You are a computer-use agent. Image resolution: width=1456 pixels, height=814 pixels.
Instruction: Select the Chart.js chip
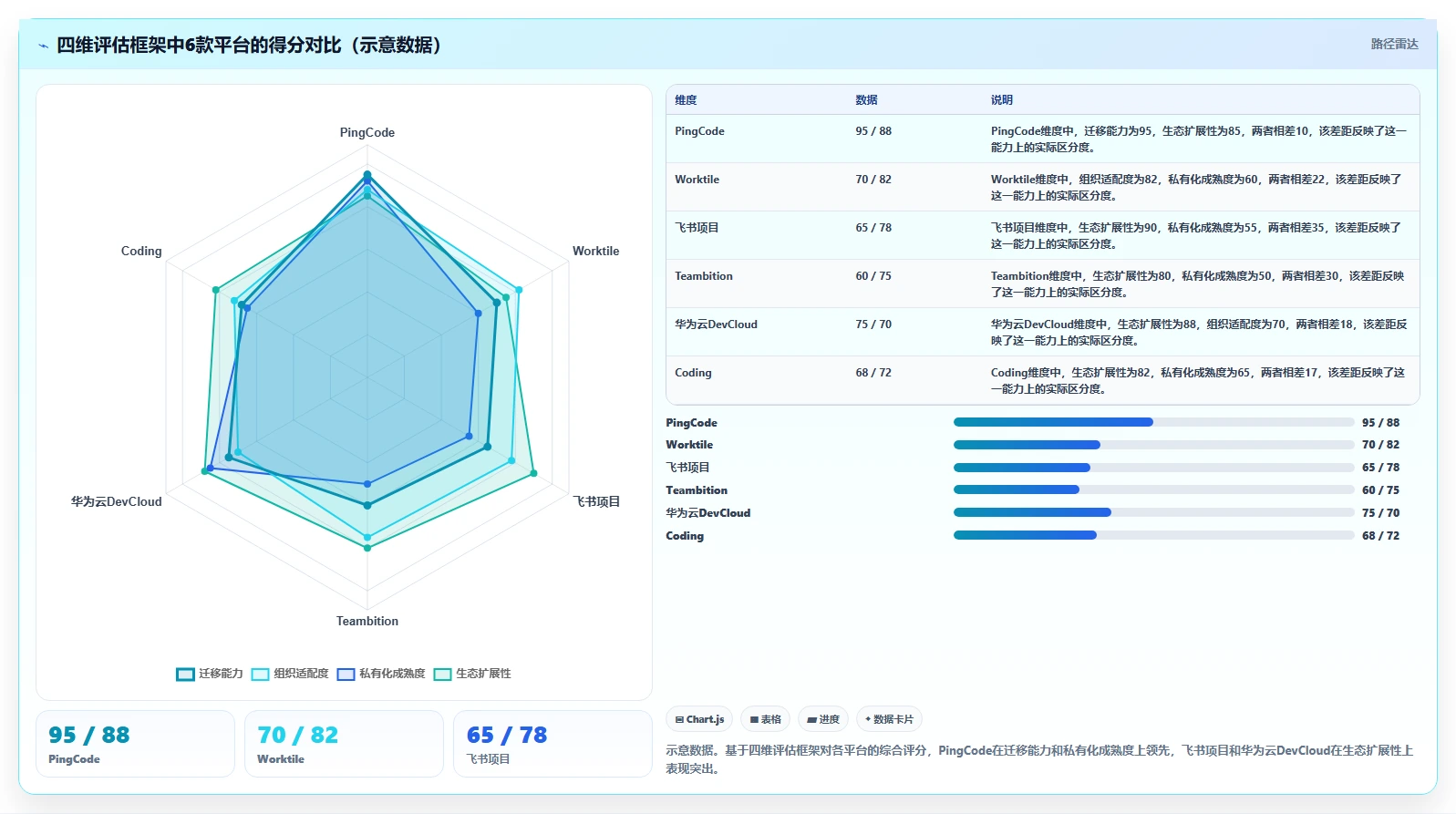[699, 719]
